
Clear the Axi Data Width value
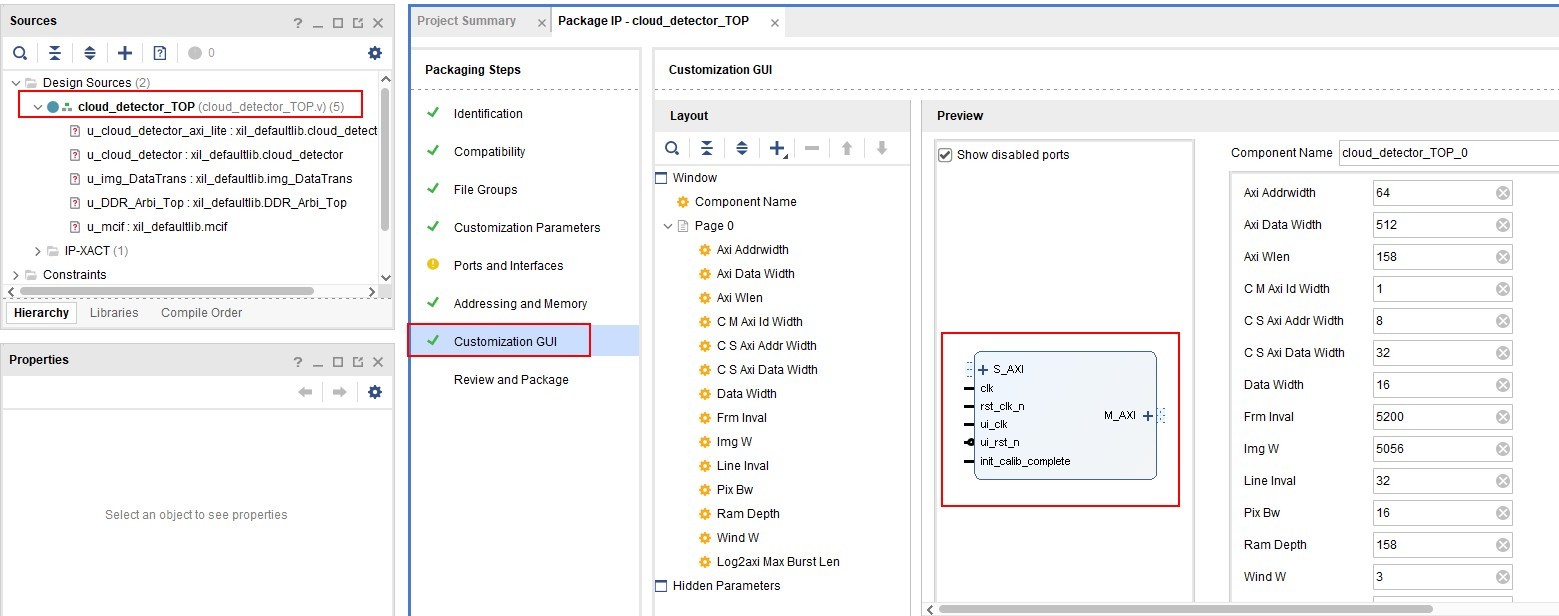click(1502, 225)
